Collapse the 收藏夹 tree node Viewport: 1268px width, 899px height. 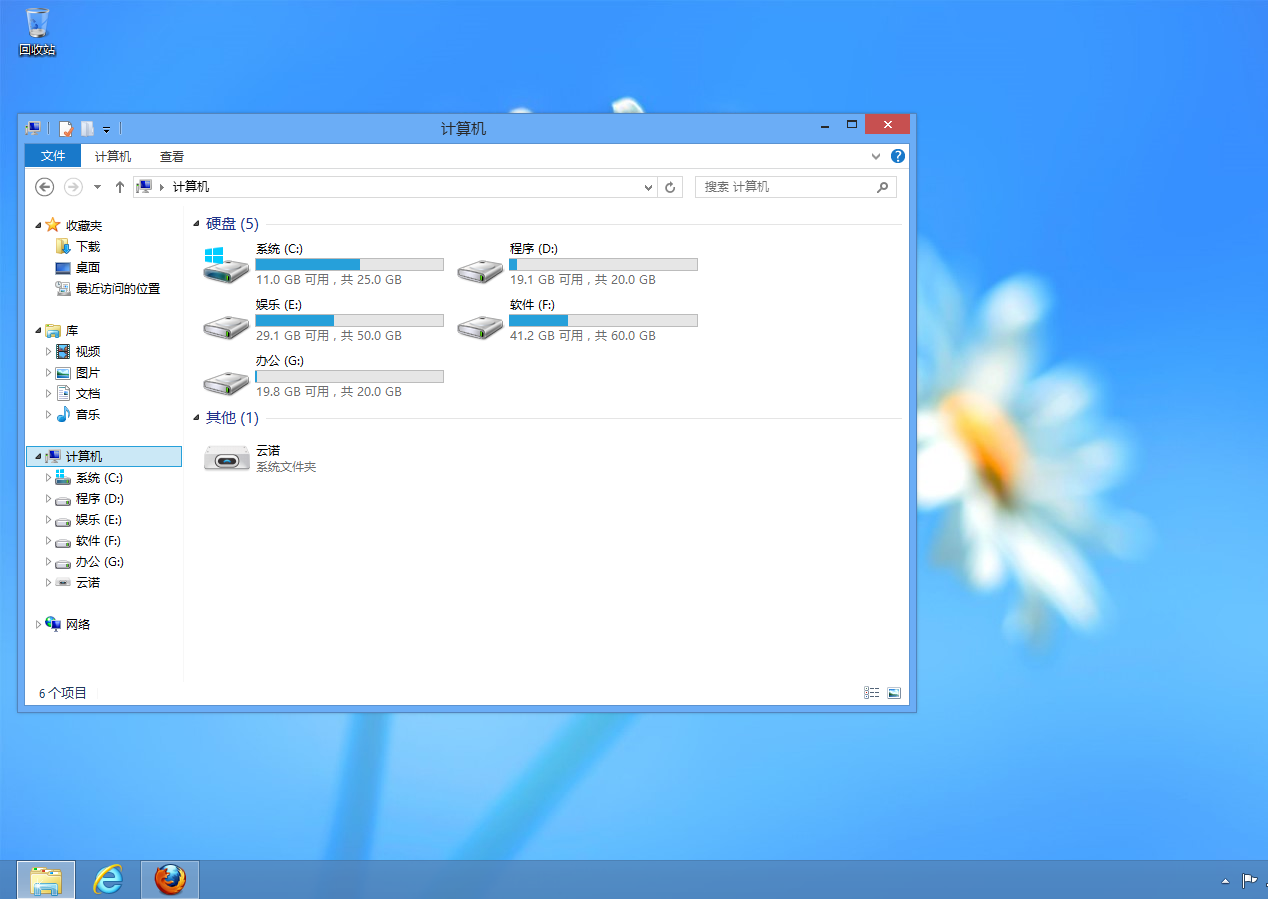pos(38,226)
